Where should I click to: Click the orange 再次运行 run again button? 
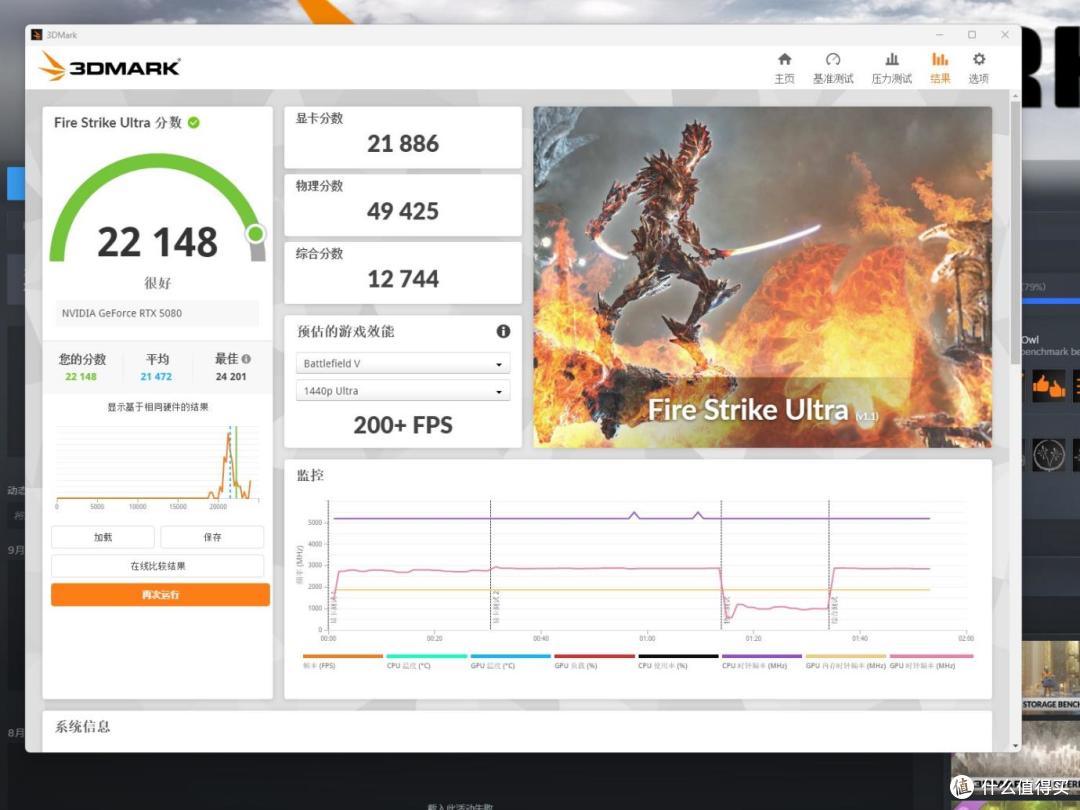(x=160, y=594)
